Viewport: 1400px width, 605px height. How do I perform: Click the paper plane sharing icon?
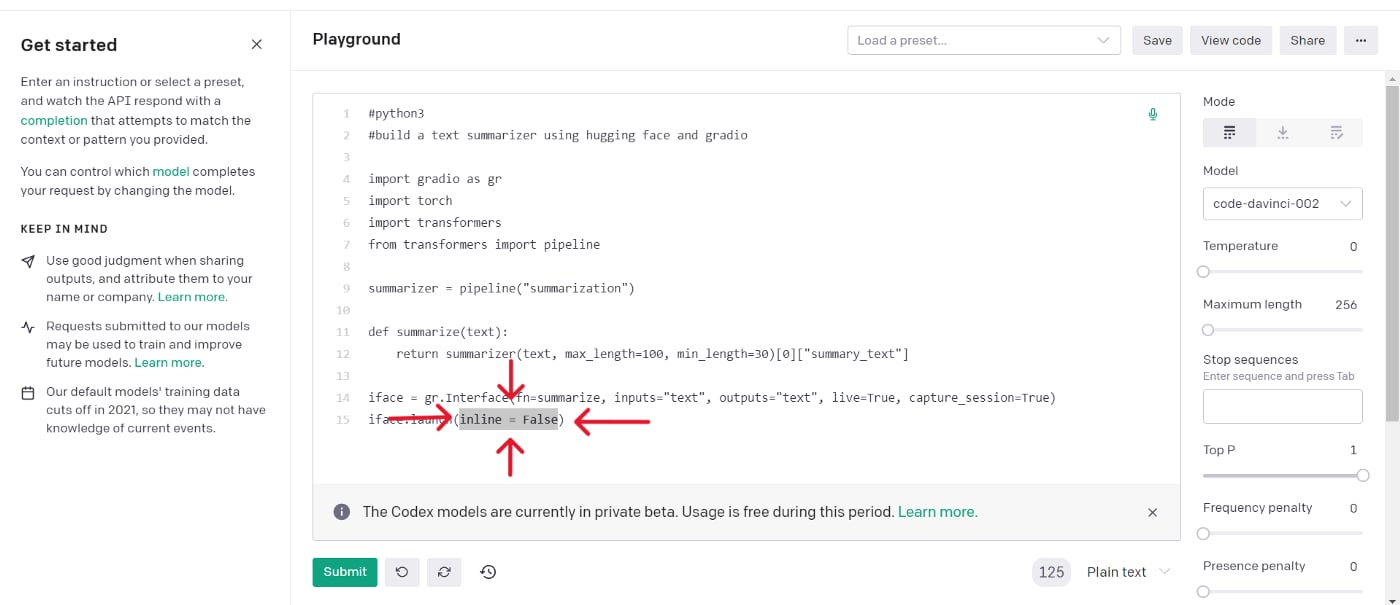(x=28, y=261)
